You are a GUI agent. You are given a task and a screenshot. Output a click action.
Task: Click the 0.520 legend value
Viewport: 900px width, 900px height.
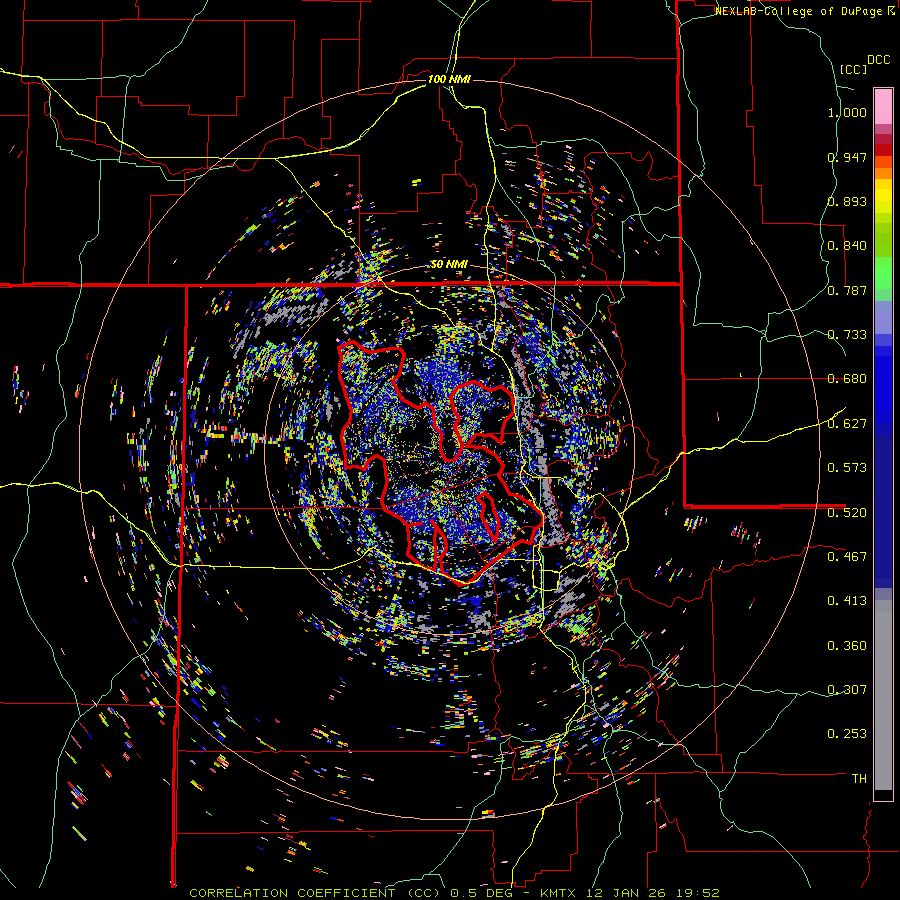click(847, 512)
